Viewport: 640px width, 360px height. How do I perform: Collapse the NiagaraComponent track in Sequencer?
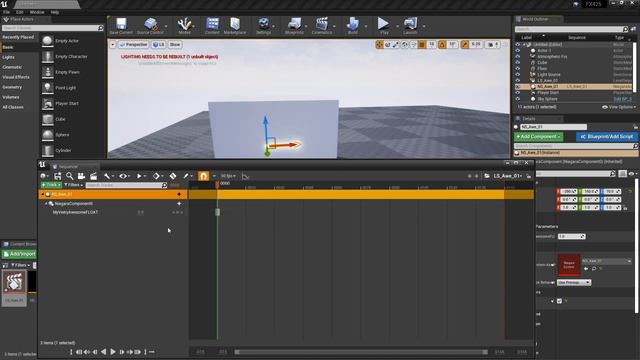(x=46, y=203)
